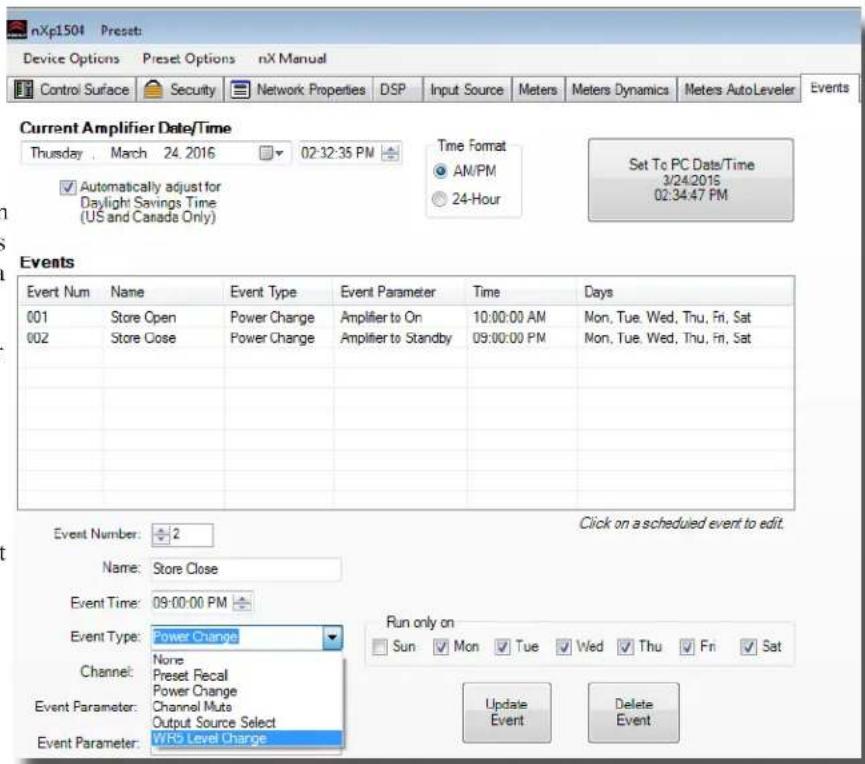The image size is (865, 764).
Task: Open the DSP tab
Action: click(x=397, y=89)
